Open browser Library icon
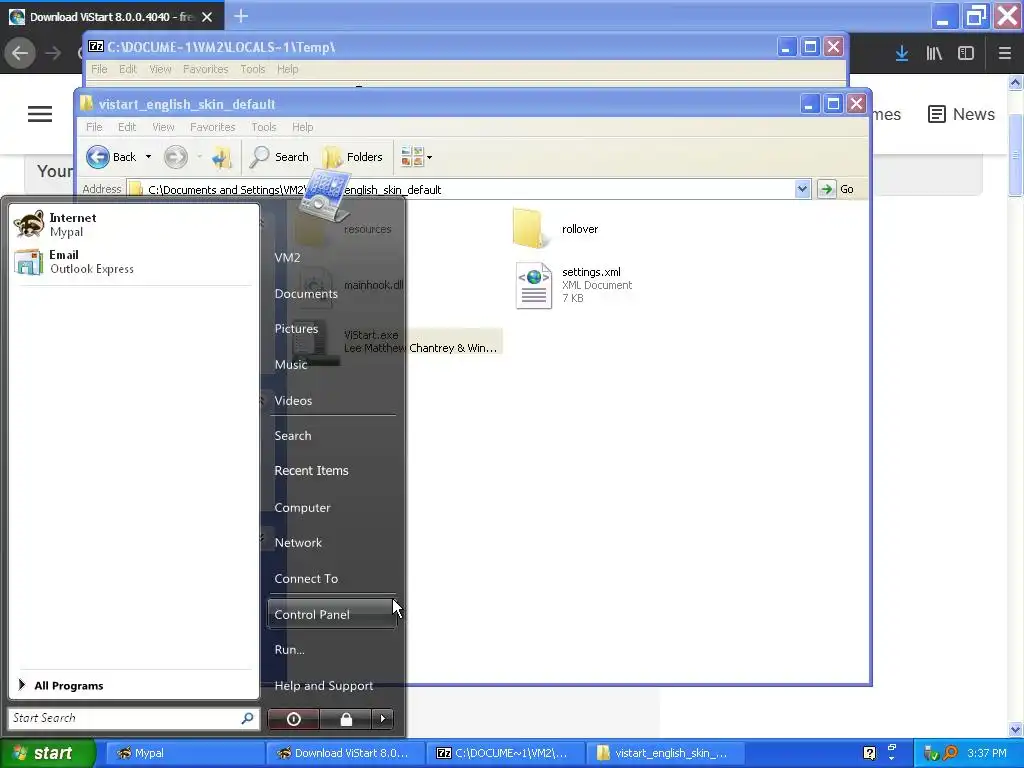Image resolution: width=1024 pixels, height=768 pixels. coord(934,53)
